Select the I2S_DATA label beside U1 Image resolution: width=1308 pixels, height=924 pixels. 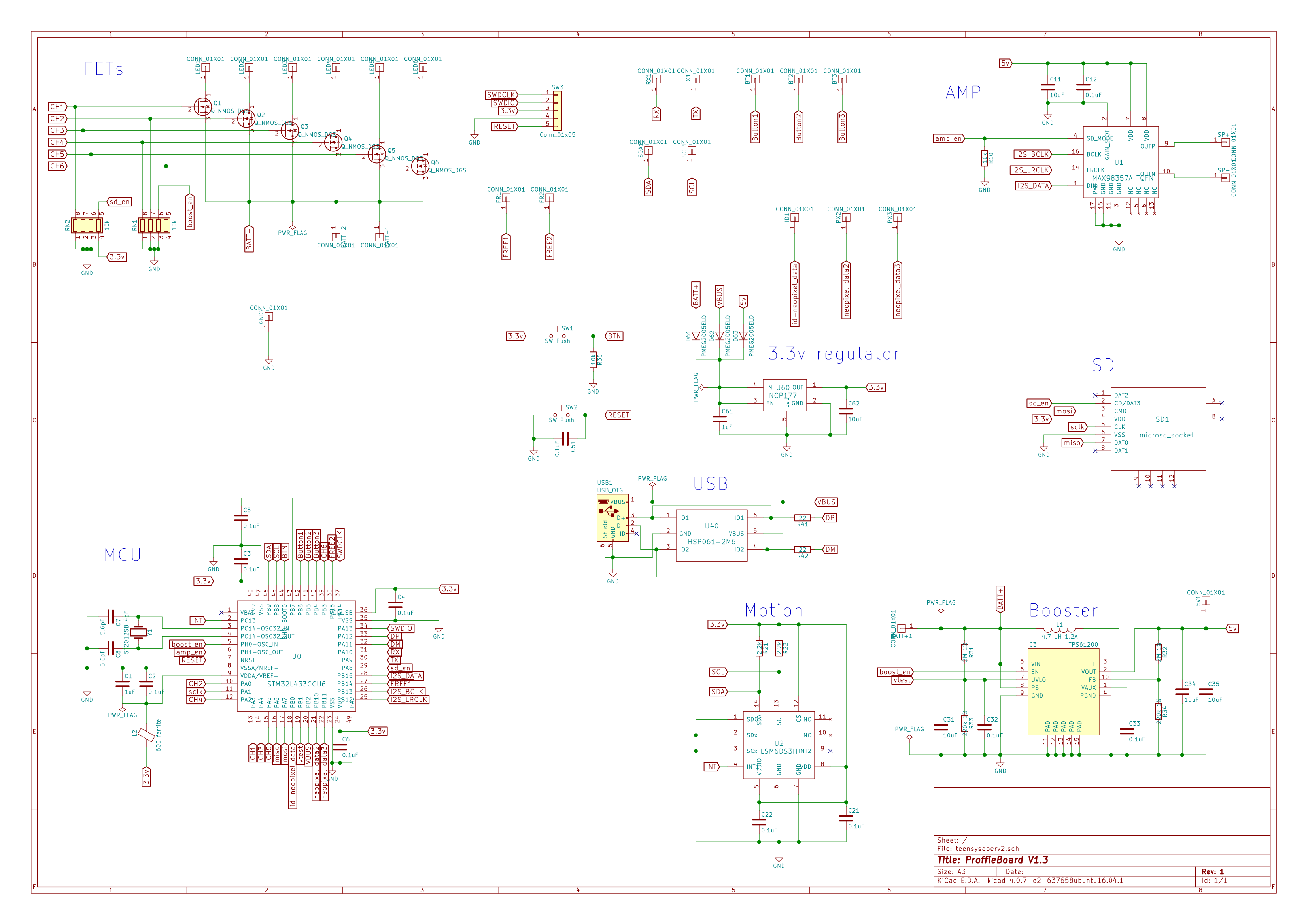click(1034, 186)
